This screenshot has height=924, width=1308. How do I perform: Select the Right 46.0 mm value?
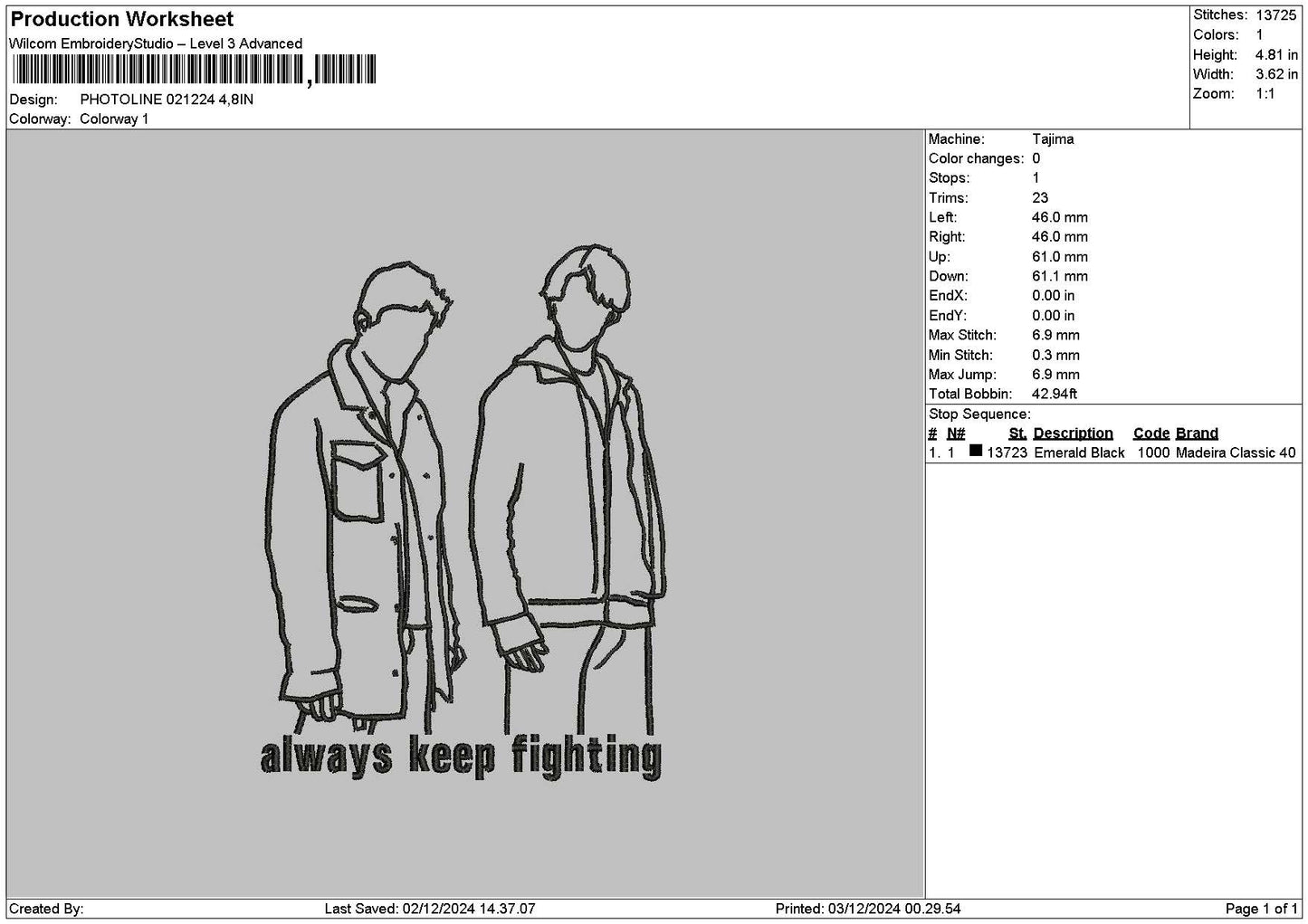(x=1060, y=237)
